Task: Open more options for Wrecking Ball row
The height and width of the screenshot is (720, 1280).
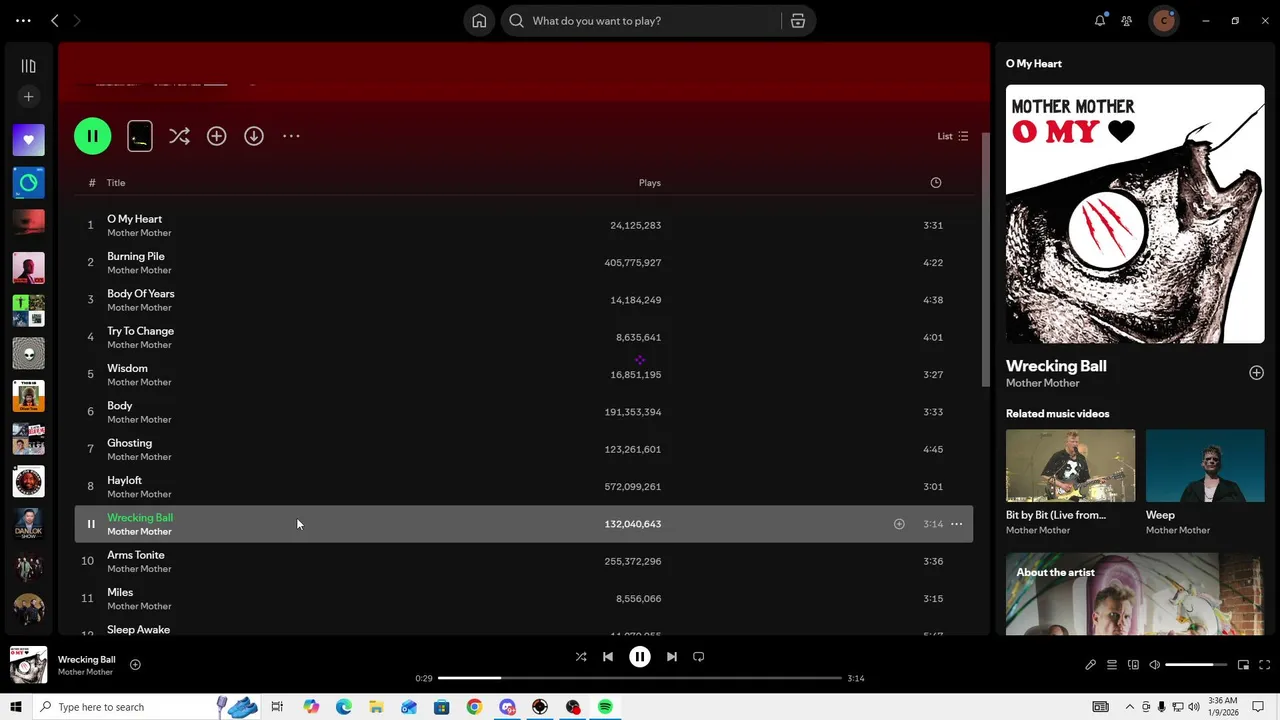Action: 956,524
